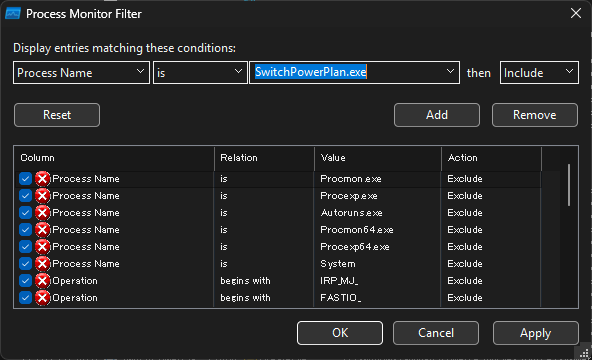Select the FASTIO_ value cell
Viewport: 592px width, 360px height.
click(341, 297)
